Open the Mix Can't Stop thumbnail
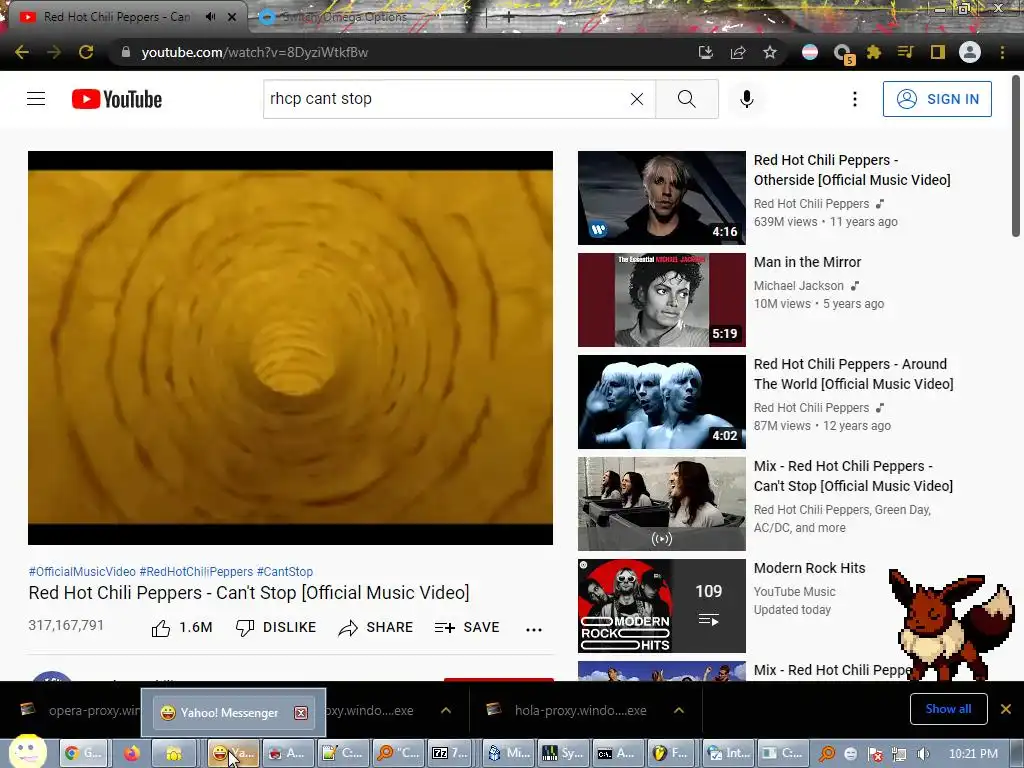This screenshot has width=1024, height=768. (662, 504)
